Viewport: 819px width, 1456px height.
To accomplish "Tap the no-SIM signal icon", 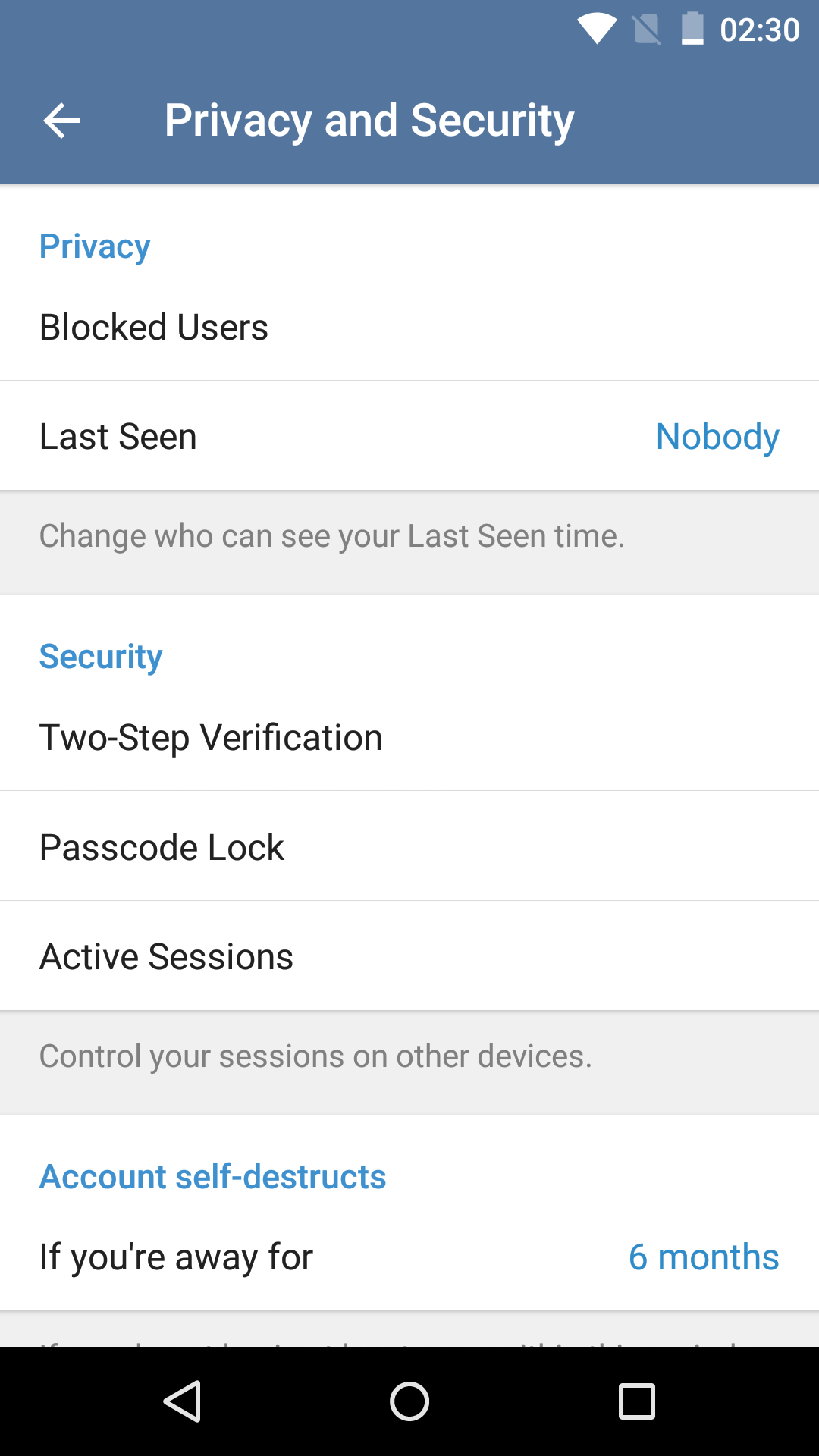I will point(646,29).
